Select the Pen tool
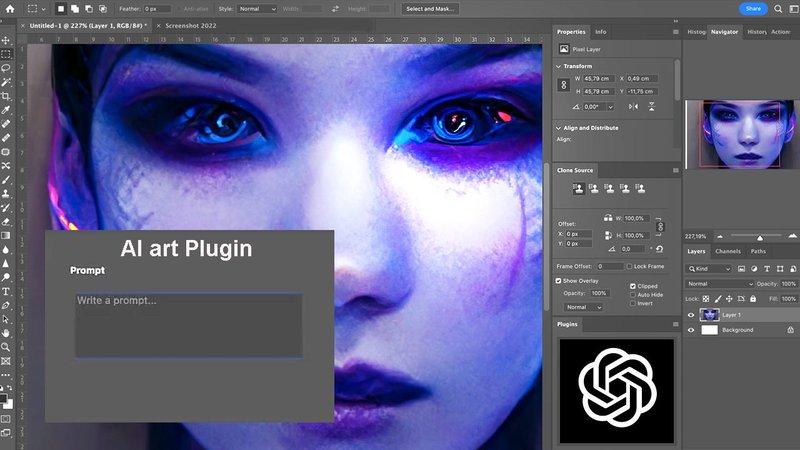The width and height of the screenshot is (800, 450). pos(6,305)
